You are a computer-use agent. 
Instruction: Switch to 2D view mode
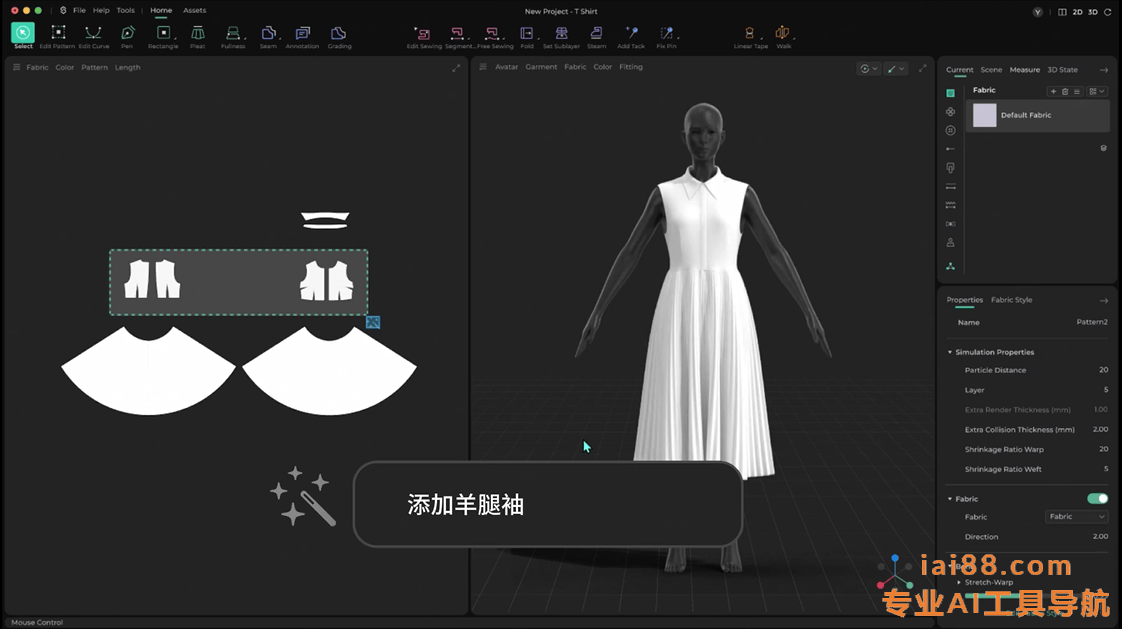point(1077,12)
